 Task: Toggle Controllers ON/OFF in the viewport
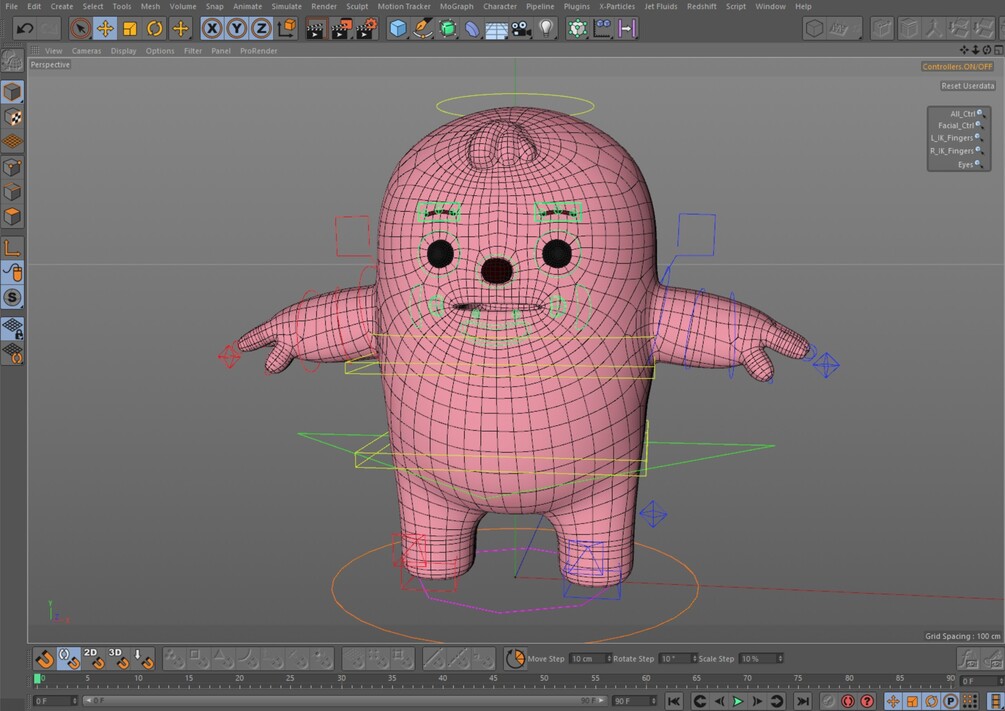(x=957, y=66)
